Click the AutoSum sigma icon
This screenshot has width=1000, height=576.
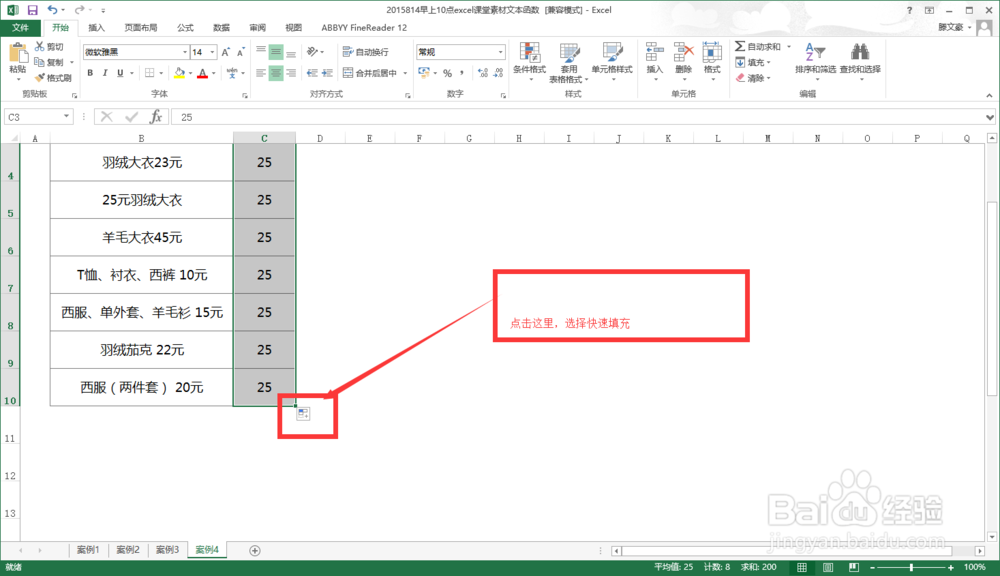(740, 47)
